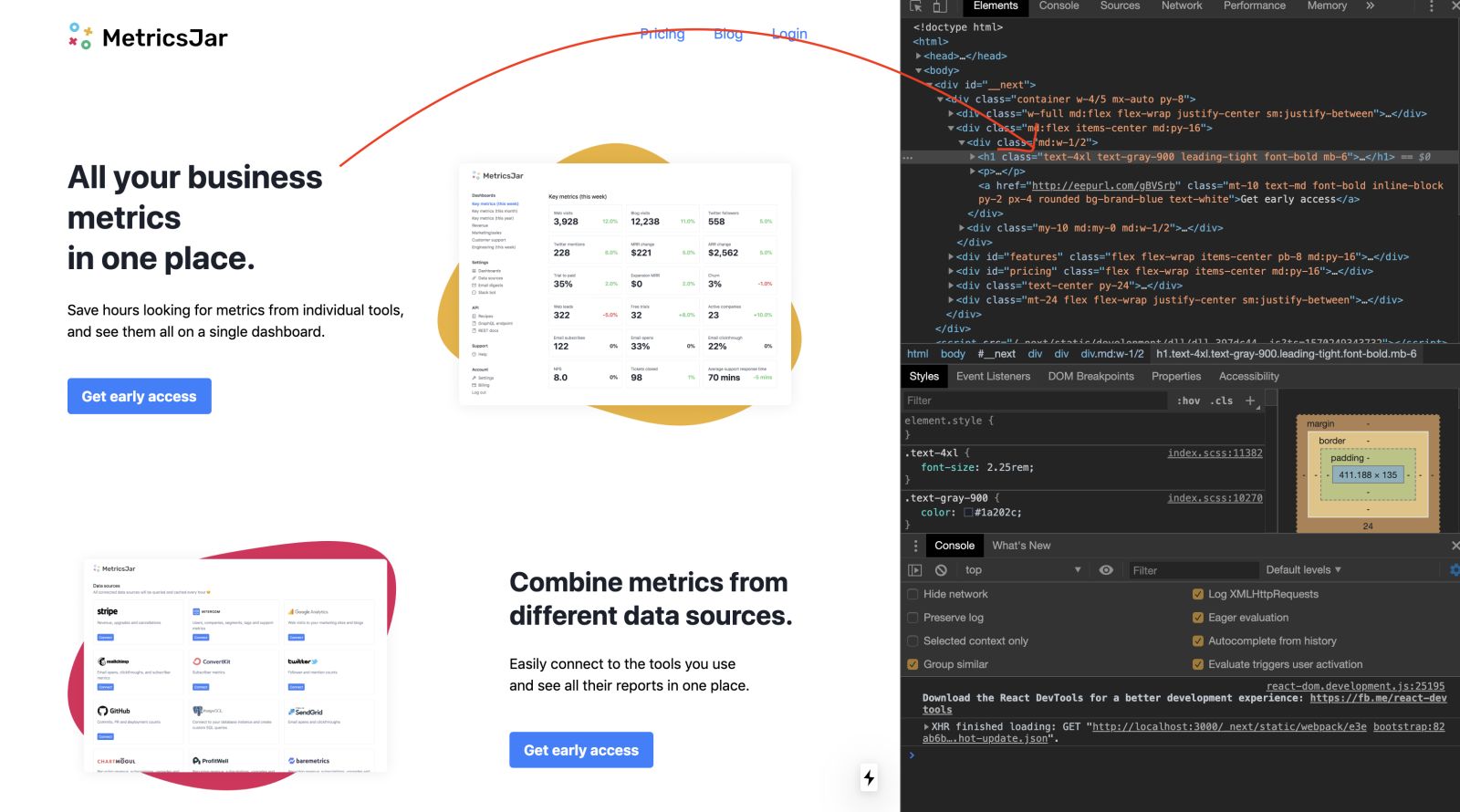Toggle the device toolbar icon
The image size is (1460, 812).
coord(939,5)
